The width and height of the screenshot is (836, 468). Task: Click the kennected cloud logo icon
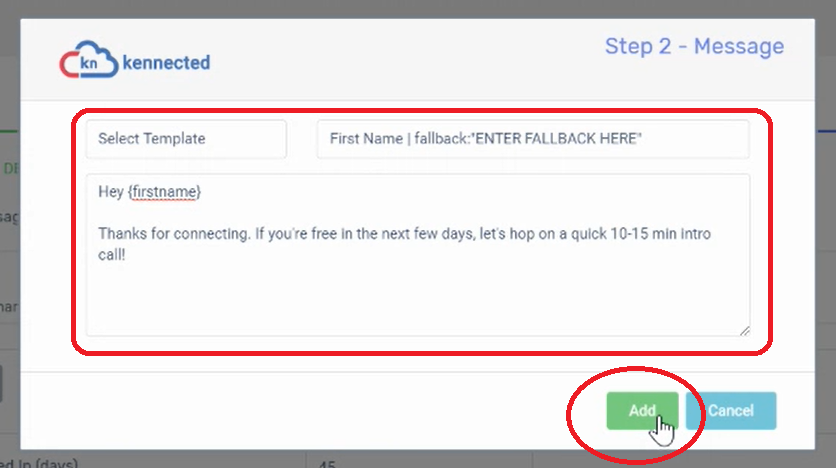tap(89, 60)
